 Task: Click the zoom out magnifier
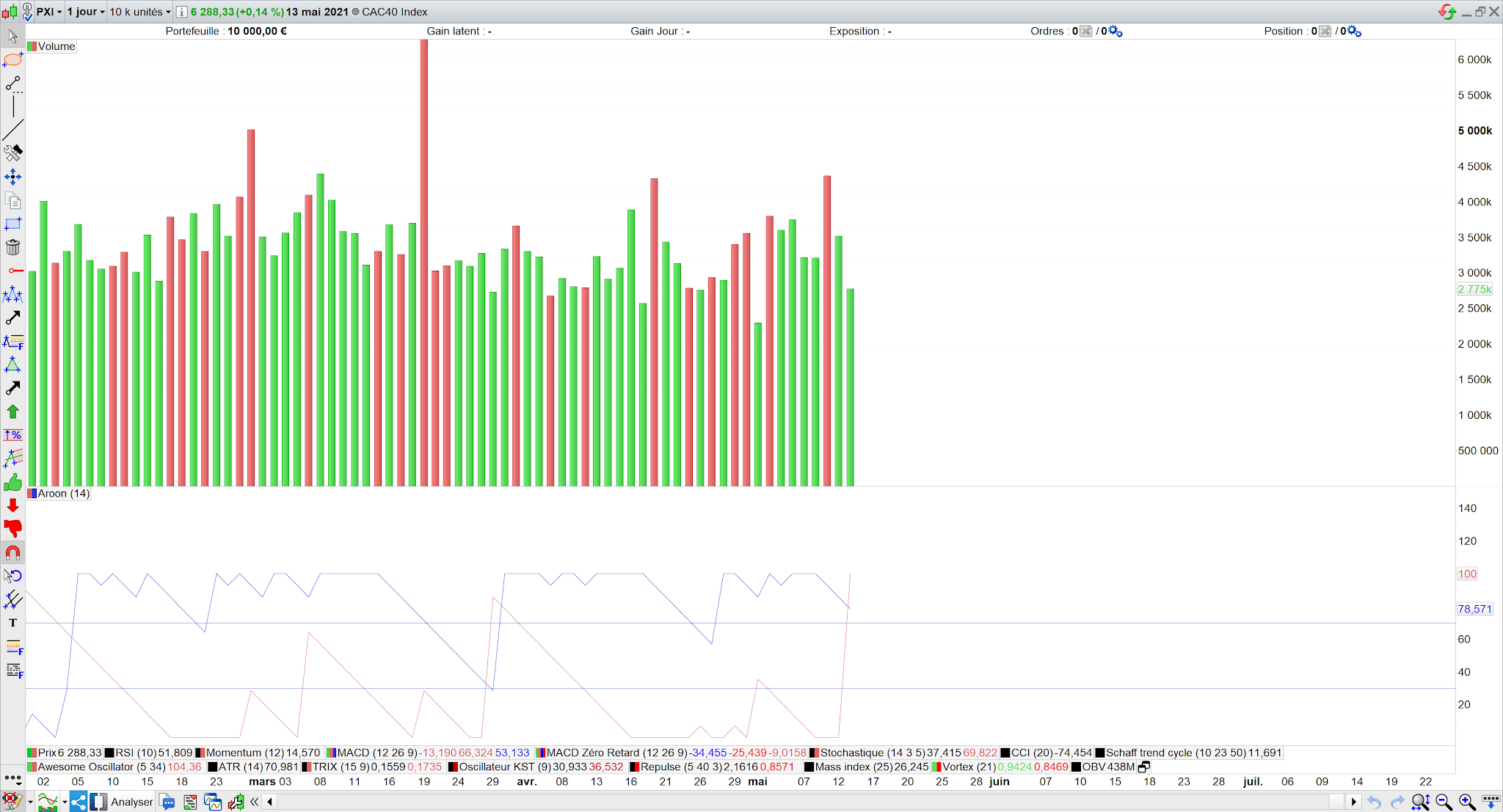point(1444,802)
